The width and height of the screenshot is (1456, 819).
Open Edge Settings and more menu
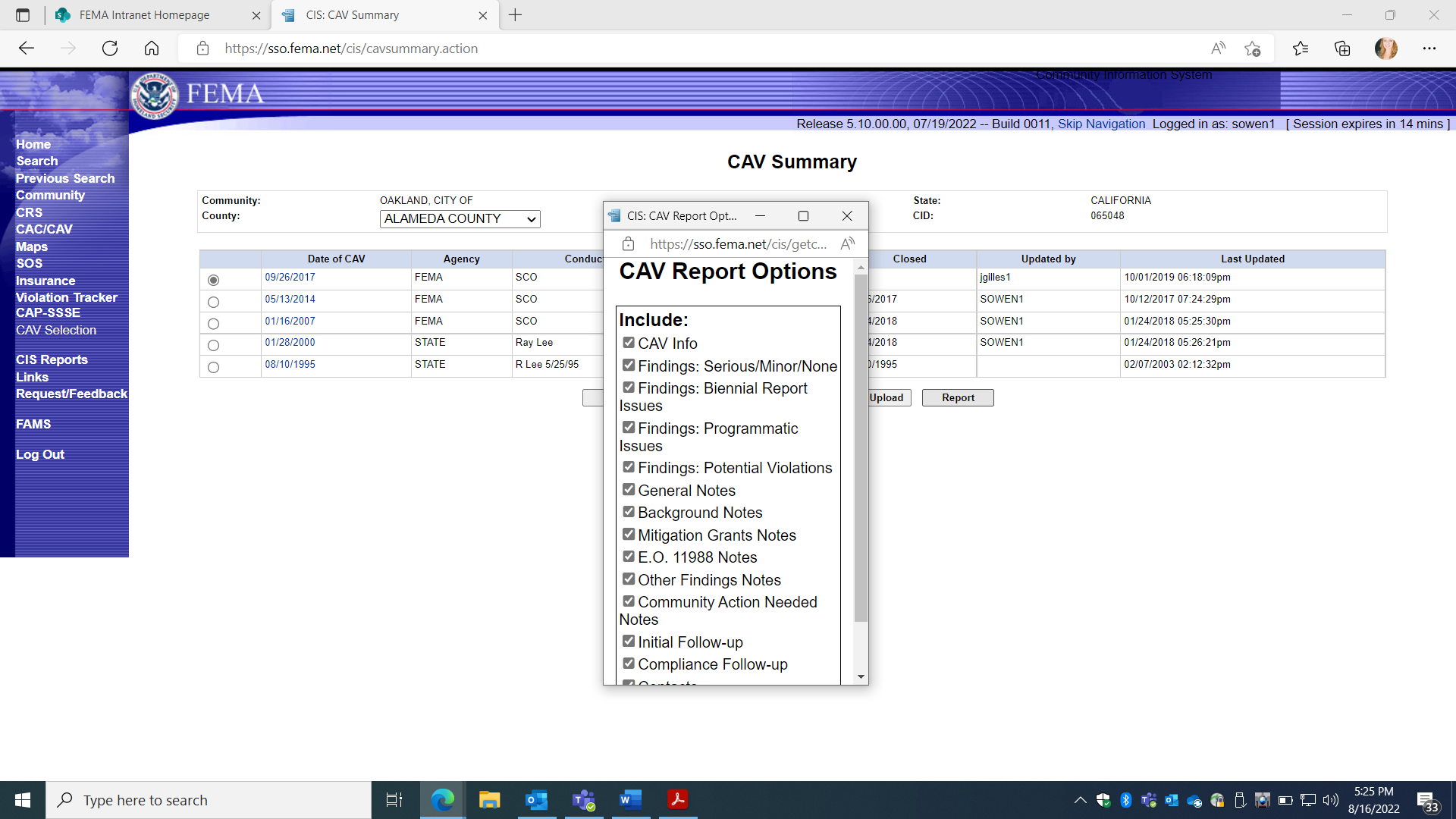point(1429,49)
